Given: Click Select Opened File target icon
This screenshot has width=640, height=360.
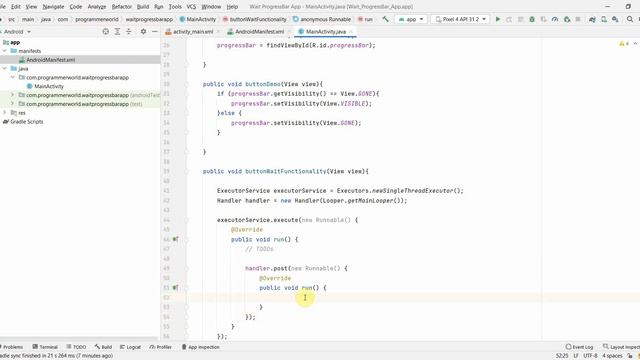Looking at the screenshot, I should click(x=106, y=31).
